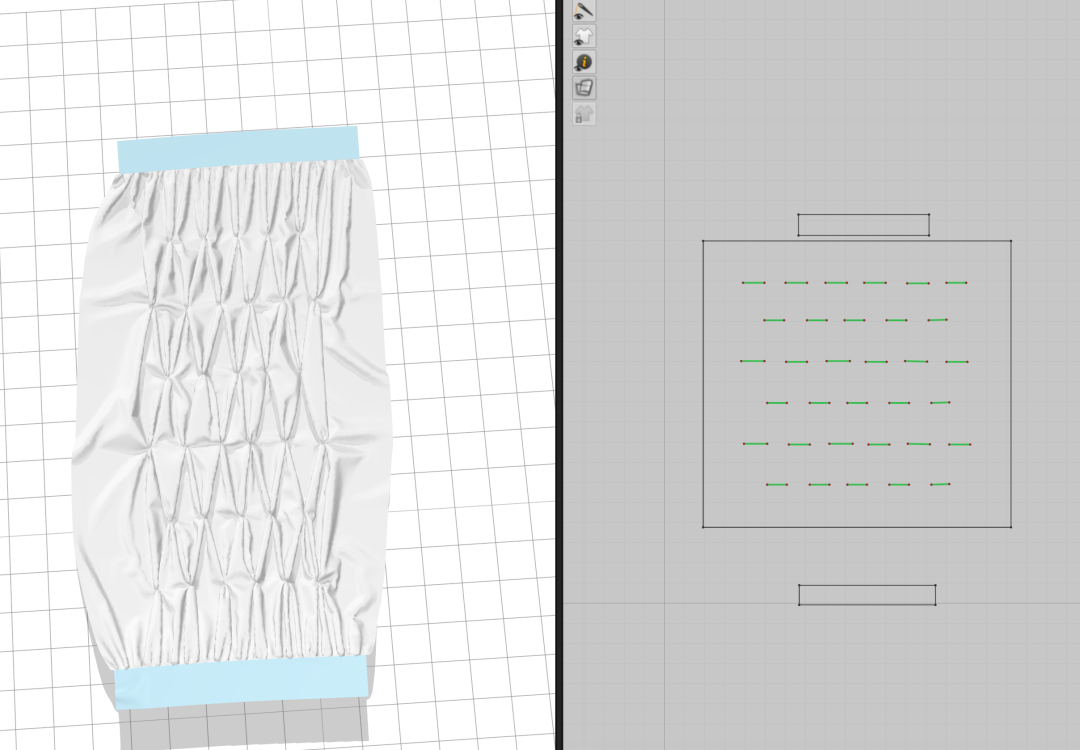Select the small top rectangle pattern in 2D window
The image size is (1080, 750).
[x=864, y=225]
